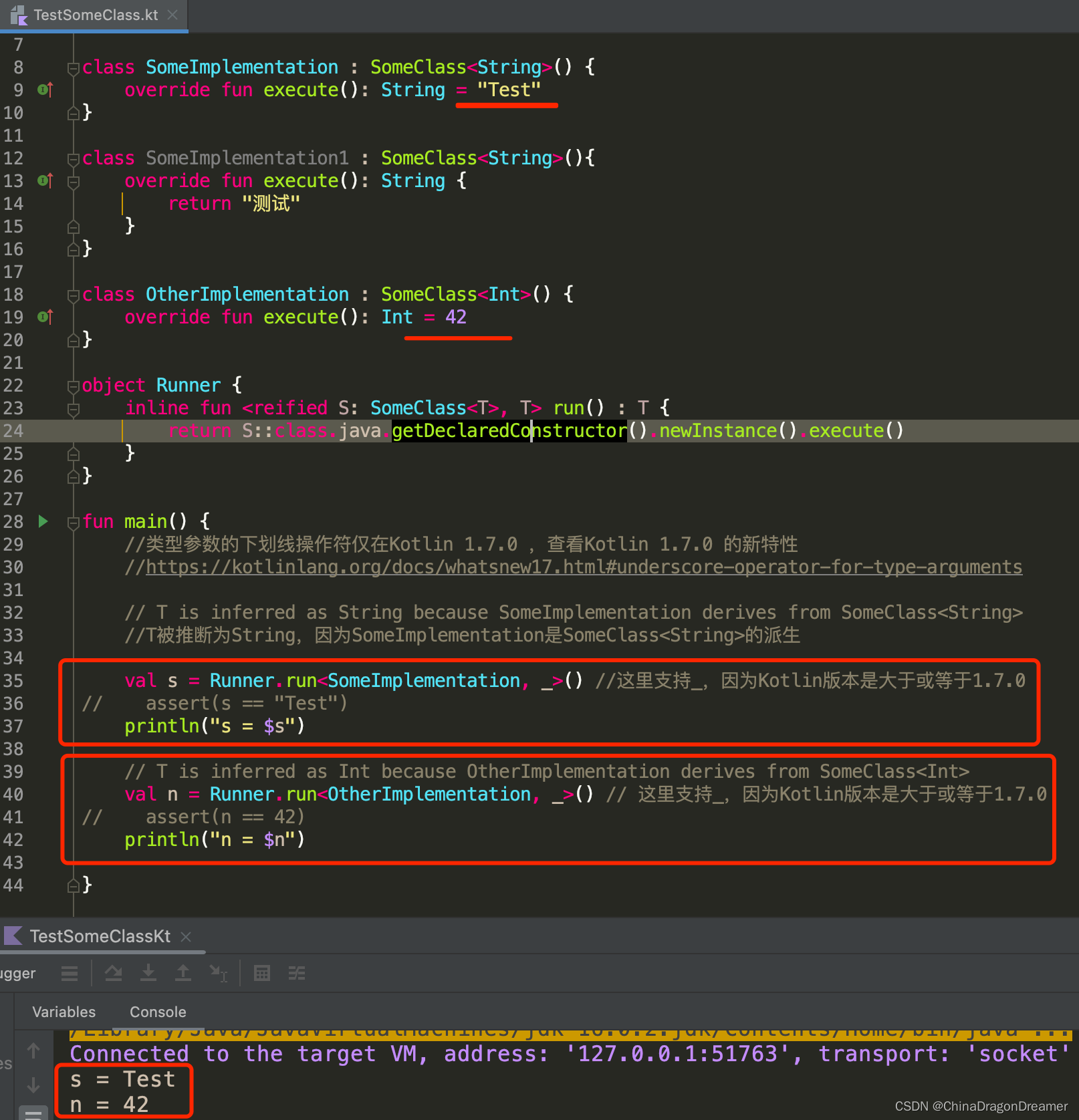This screenshot has height=1120, width=1079.
Task: Click the reified keyword on line 23
Action: point(290,408)
